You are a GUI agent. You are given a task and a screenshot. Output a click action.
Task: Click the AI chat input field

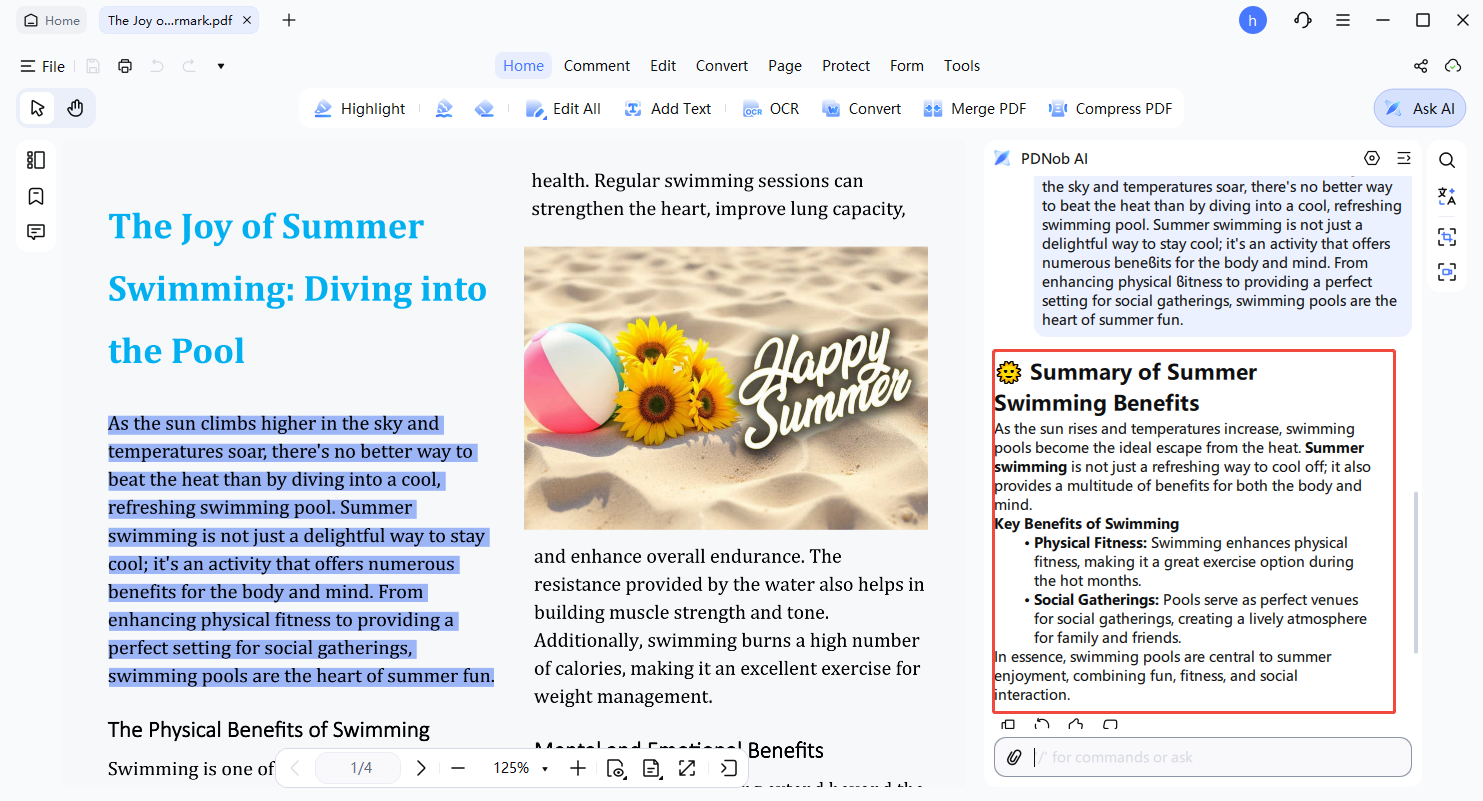pos(1215,757)
